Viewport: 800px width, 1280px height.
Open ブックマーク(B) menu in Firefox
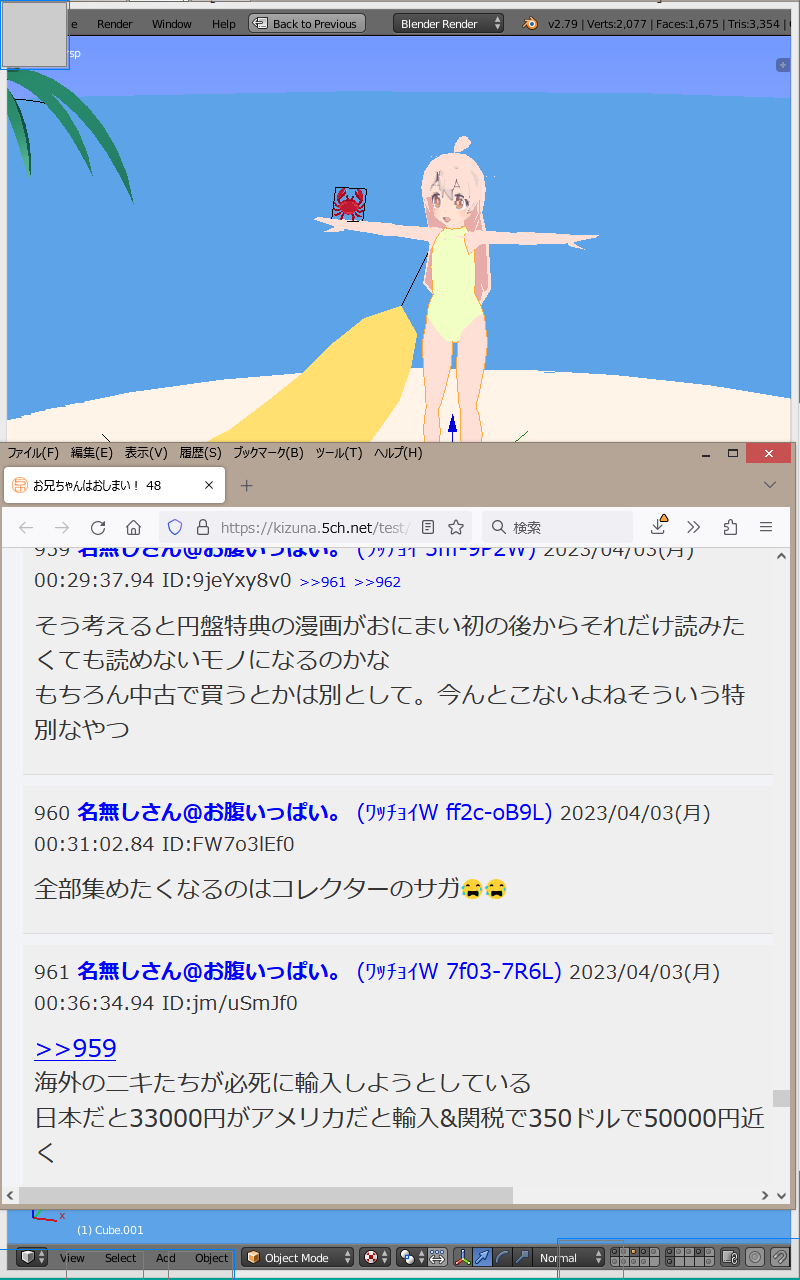click(x=268, y=453)
